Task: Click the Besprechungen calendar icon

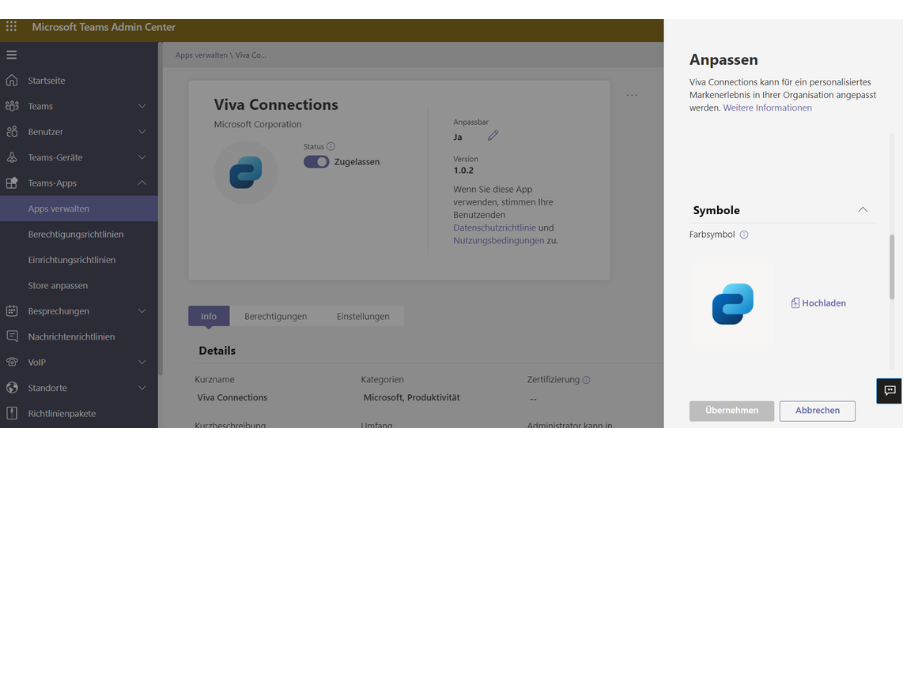Action: [x=12, y=311]
